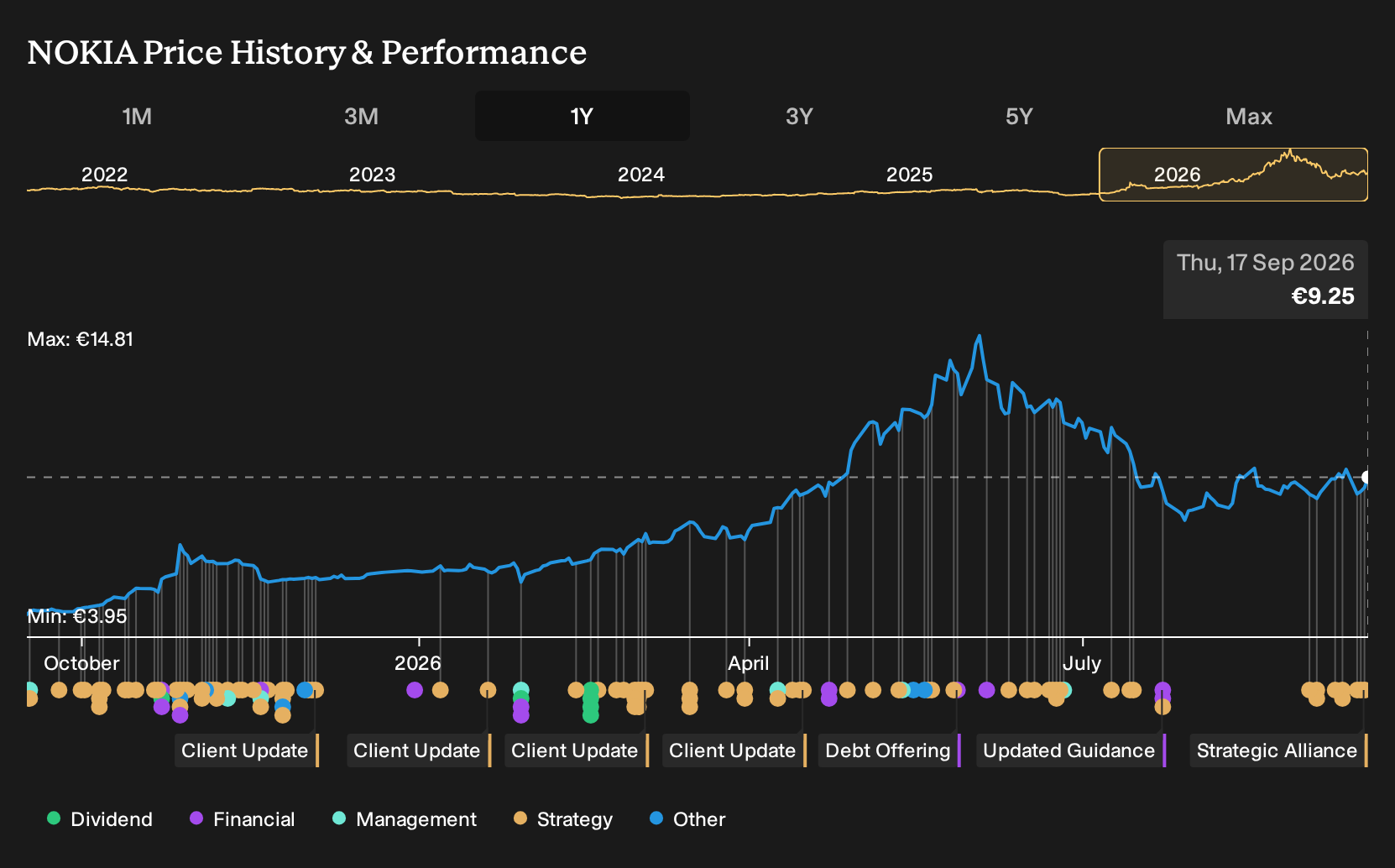Image resolution: width=1395 pixels, height=868 pixels.
Task: Toggle the Strategy legend filter
Action: (x=563, y=819)
